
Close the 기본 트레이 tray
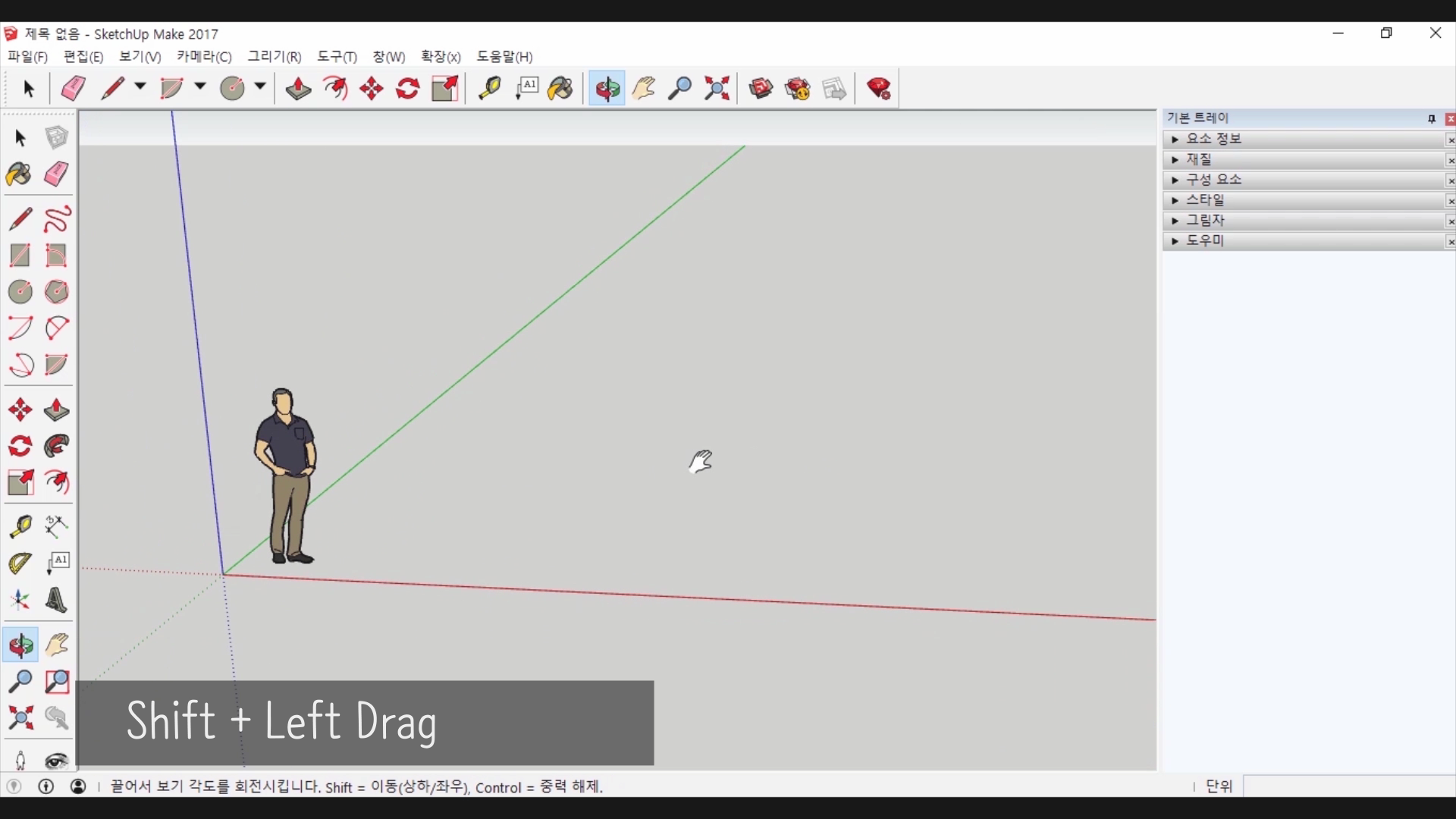(x=1451, y=119)
